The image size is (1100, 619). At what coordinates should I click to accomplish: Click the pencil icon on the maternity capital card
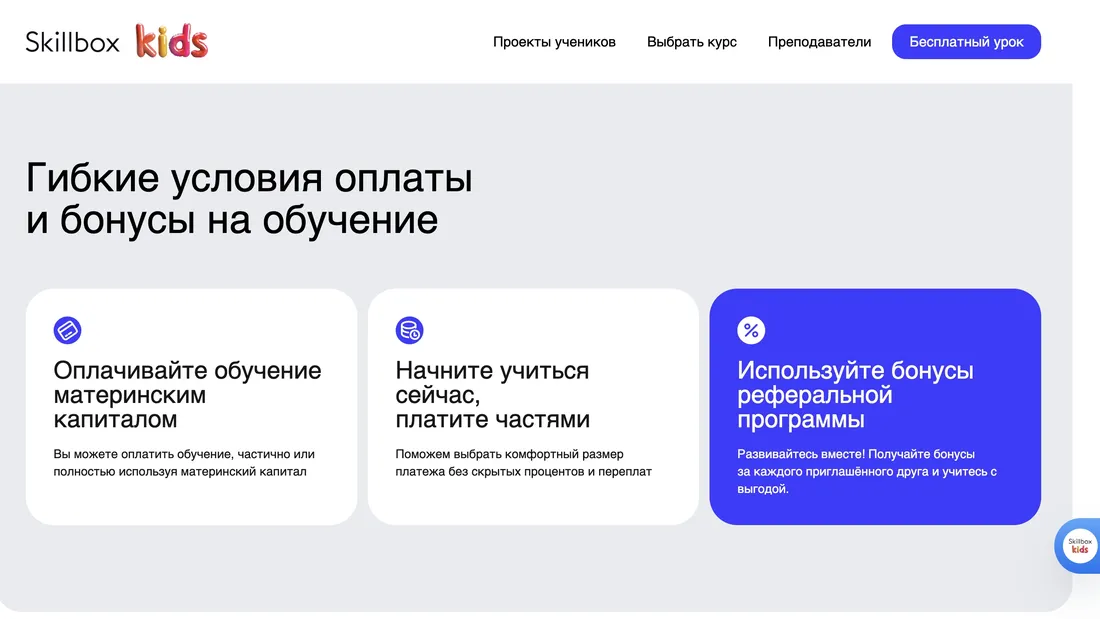[68, 330]
